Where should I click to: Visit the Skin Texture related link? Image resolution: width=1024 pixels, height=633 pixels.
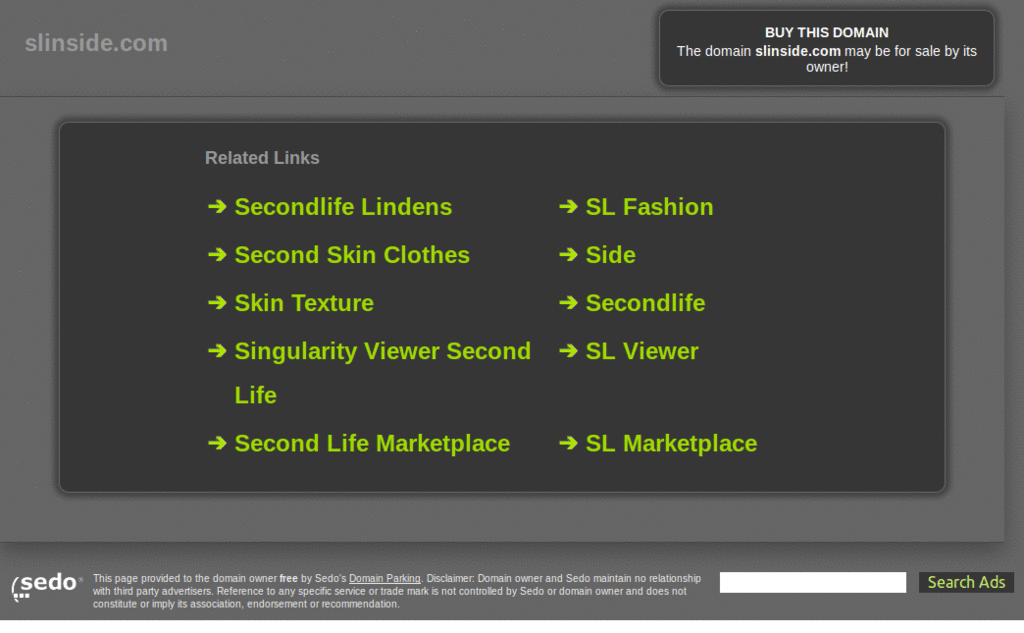pos(304,303)
